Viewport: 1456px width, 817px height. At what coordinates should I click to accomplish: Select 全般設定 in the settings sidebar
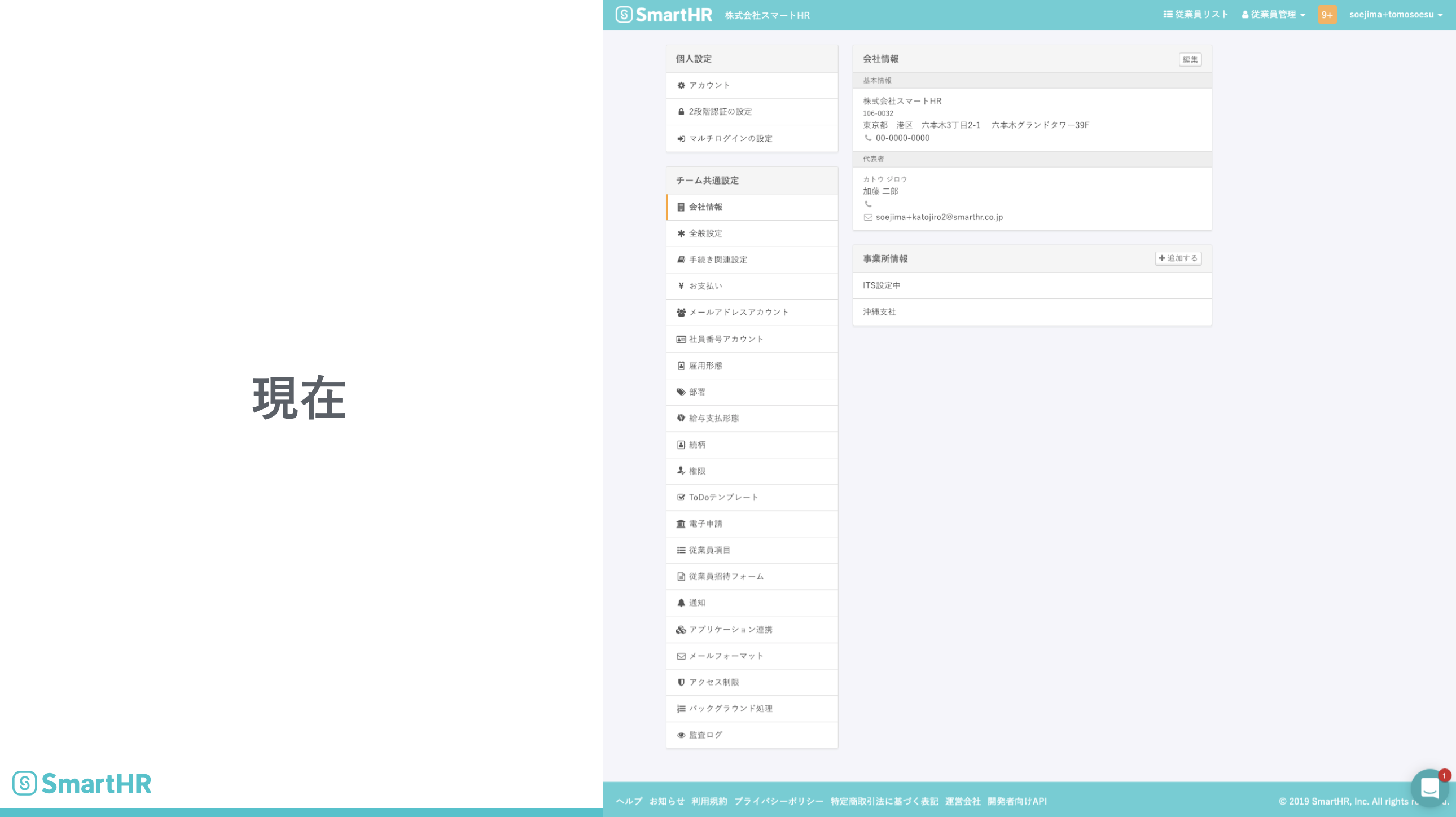coord(705,234)
